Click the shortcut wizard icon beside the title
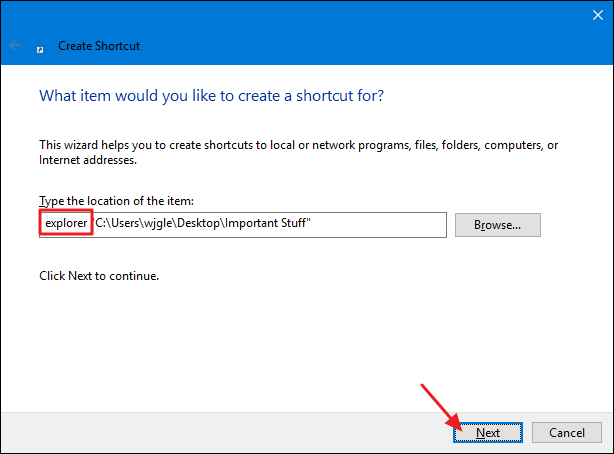 (40, 46)
